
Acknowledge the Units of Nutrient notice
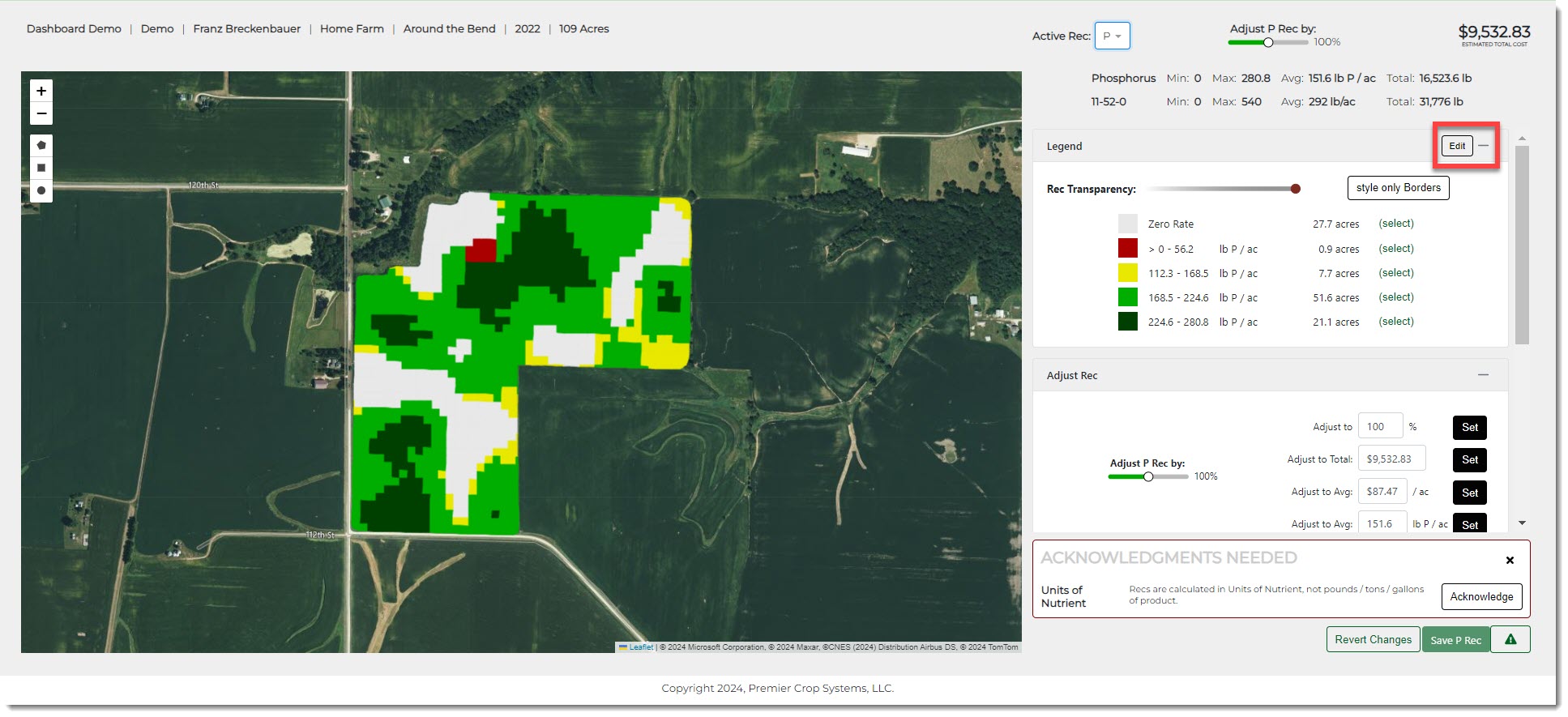coord(1481,597)
